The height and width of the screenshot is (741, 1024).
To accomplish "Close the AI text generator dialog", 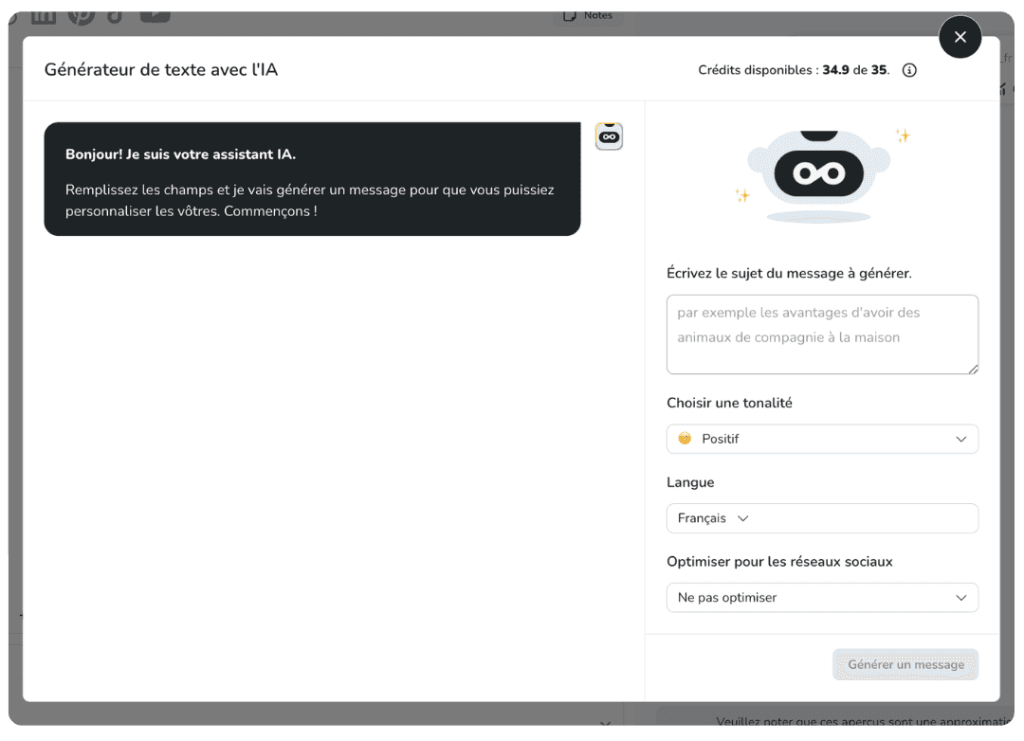I will [x=960, y=37].
